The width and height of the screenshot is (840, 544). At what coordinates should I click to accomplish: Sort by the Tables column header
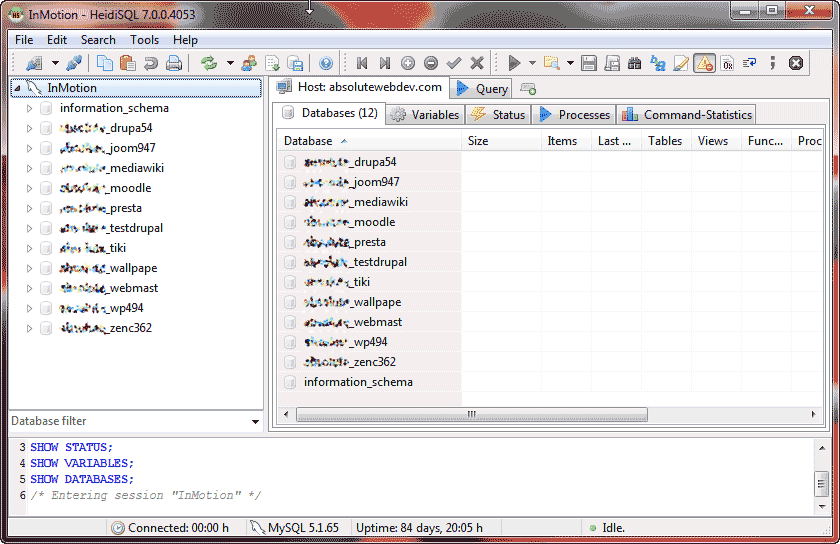click(666, 141)
